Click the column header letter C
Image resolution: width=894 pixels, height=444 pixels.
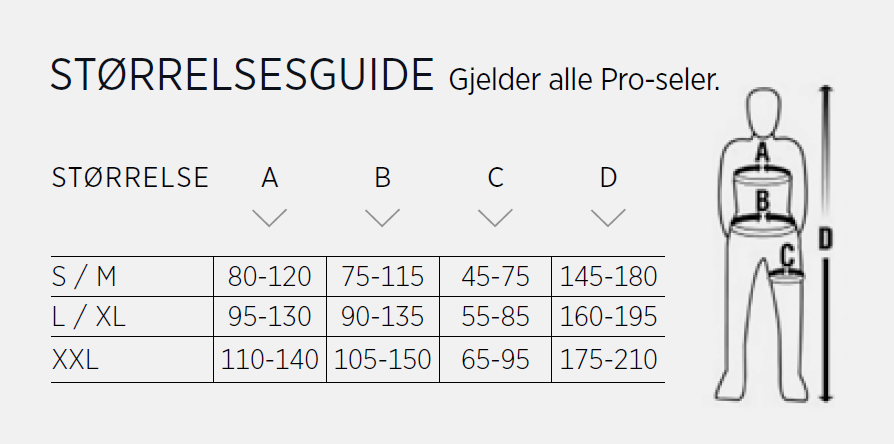click(495, 178)
